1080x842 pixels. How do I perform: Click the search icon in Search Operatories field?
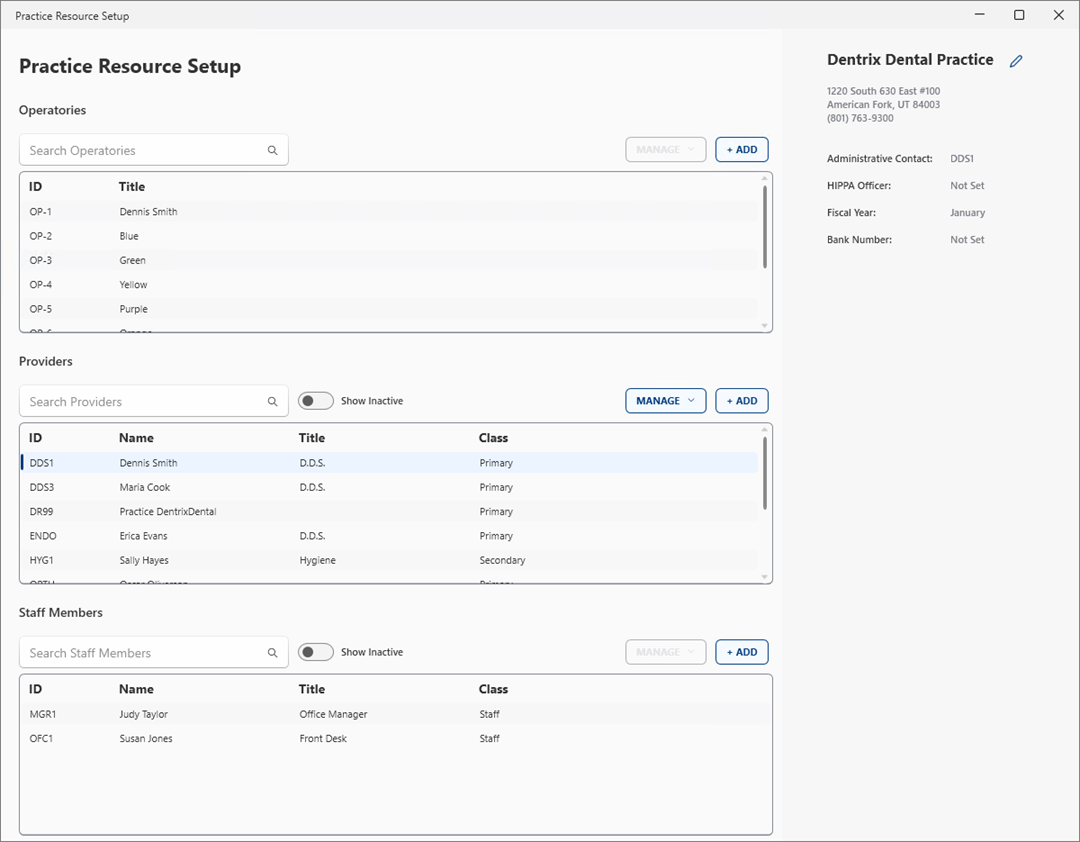click(x=272, y=149)
